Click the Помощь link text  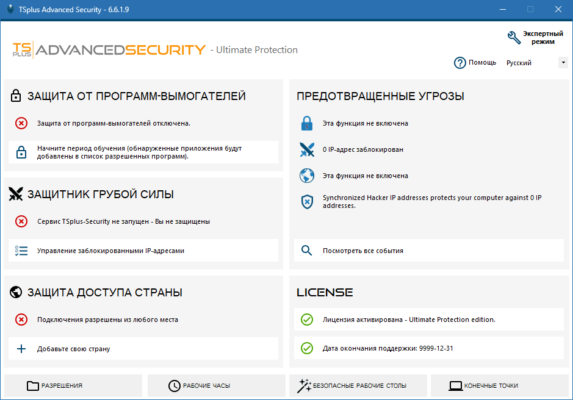482,63
